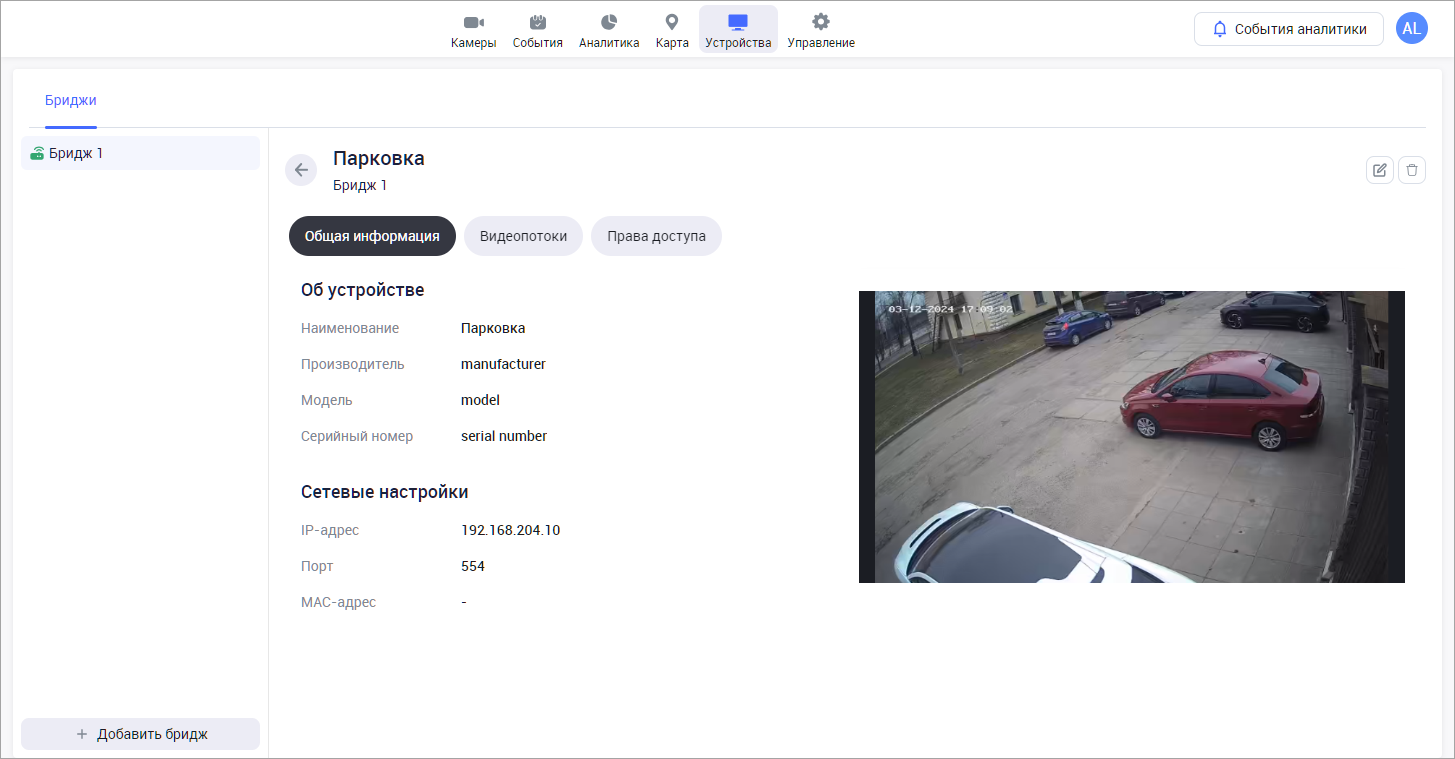This screenshot has width=1455, height=759.
Task: Click the edit pencil icon for Парковка
Action: pos(1379,170)
